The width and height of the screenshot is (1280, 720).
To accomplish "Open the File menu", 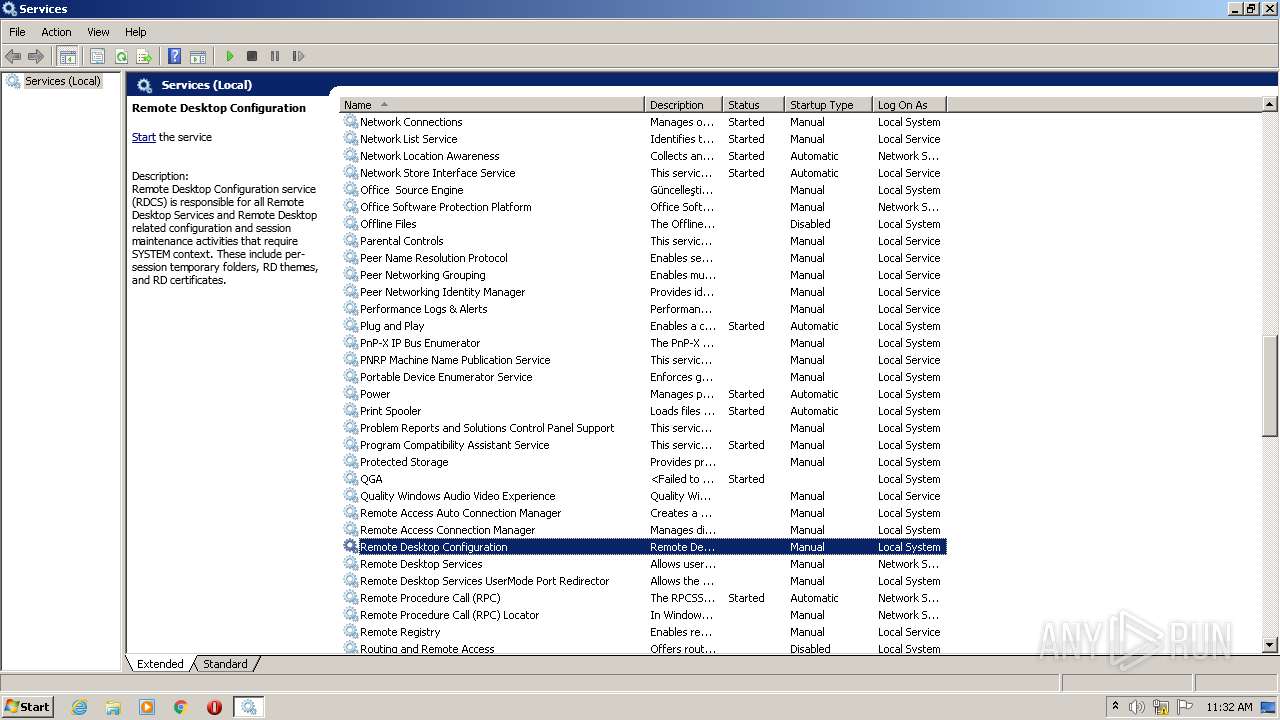I will [17, 32].
